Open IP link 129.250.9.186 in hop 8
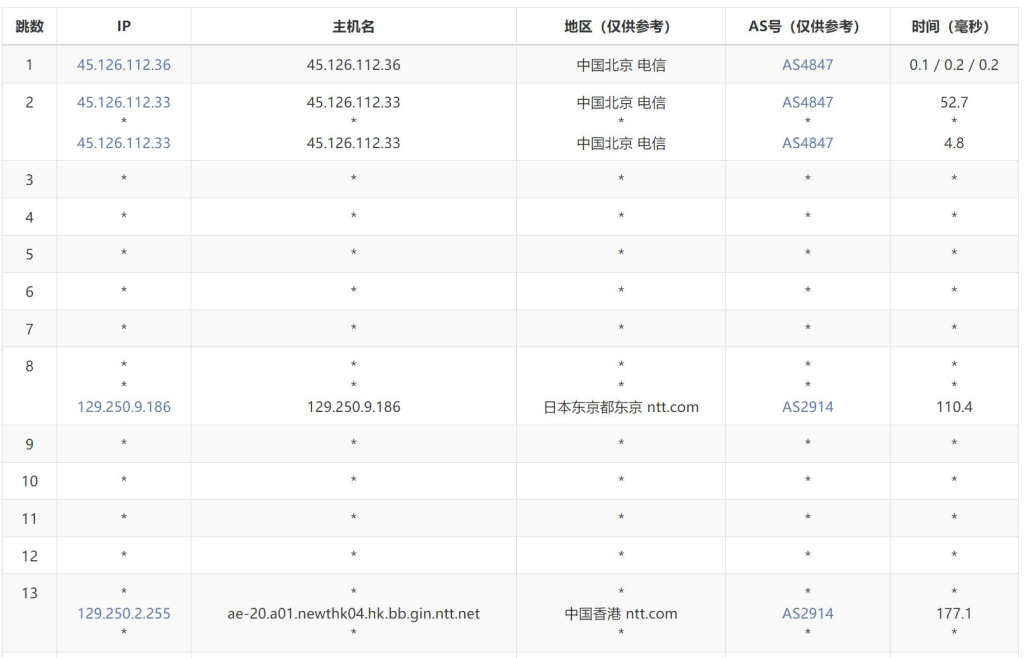 pos(123,407)
